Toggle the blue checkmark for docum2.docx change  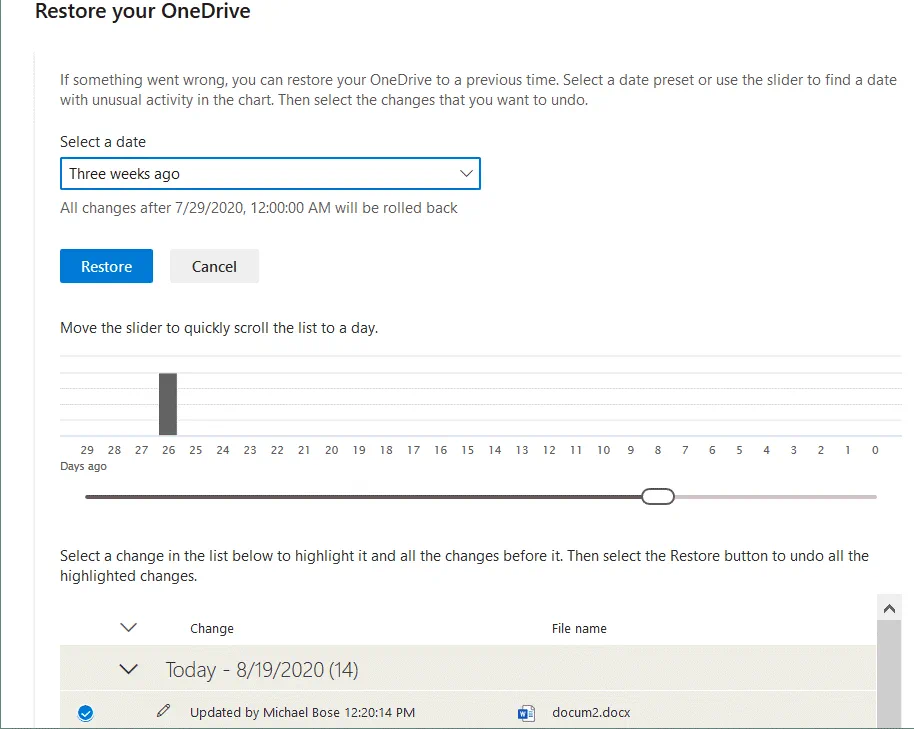[86, 713]
